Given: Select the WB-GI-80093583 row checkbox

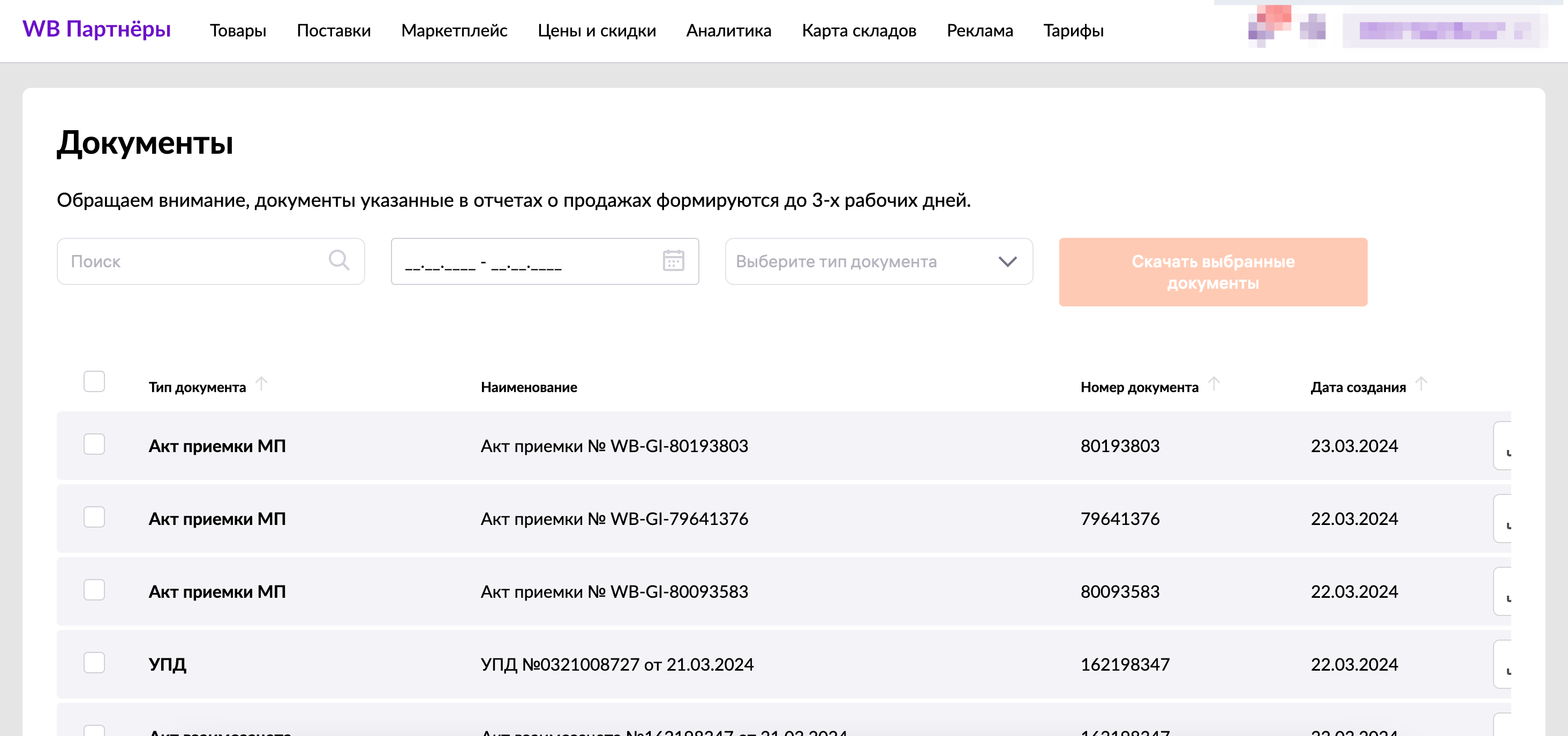Looking at the screenshot, I should point(94,590).
